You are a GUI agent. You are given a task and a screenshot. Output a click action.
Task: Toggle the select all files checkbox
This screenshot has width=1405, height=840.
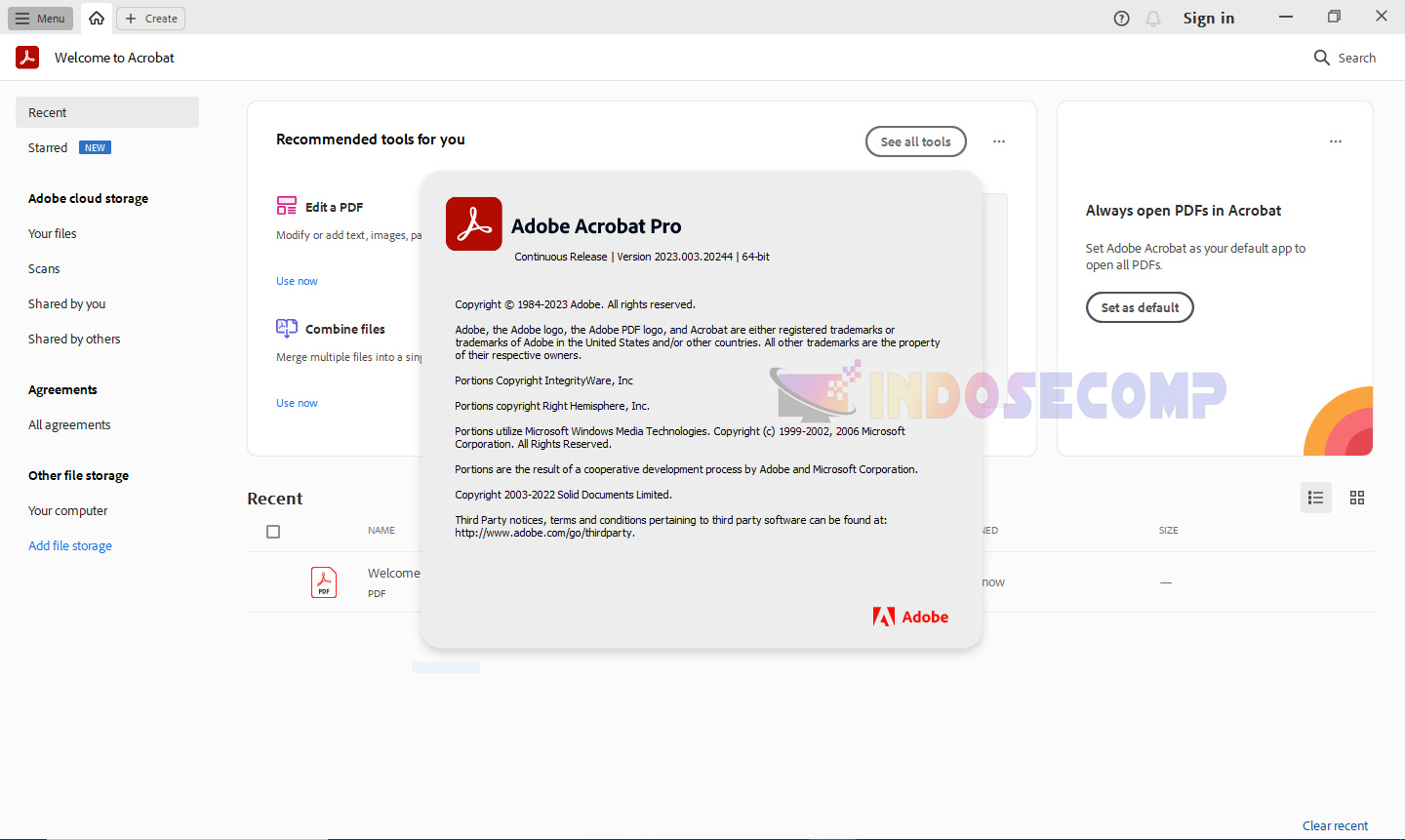coord(273,532)
